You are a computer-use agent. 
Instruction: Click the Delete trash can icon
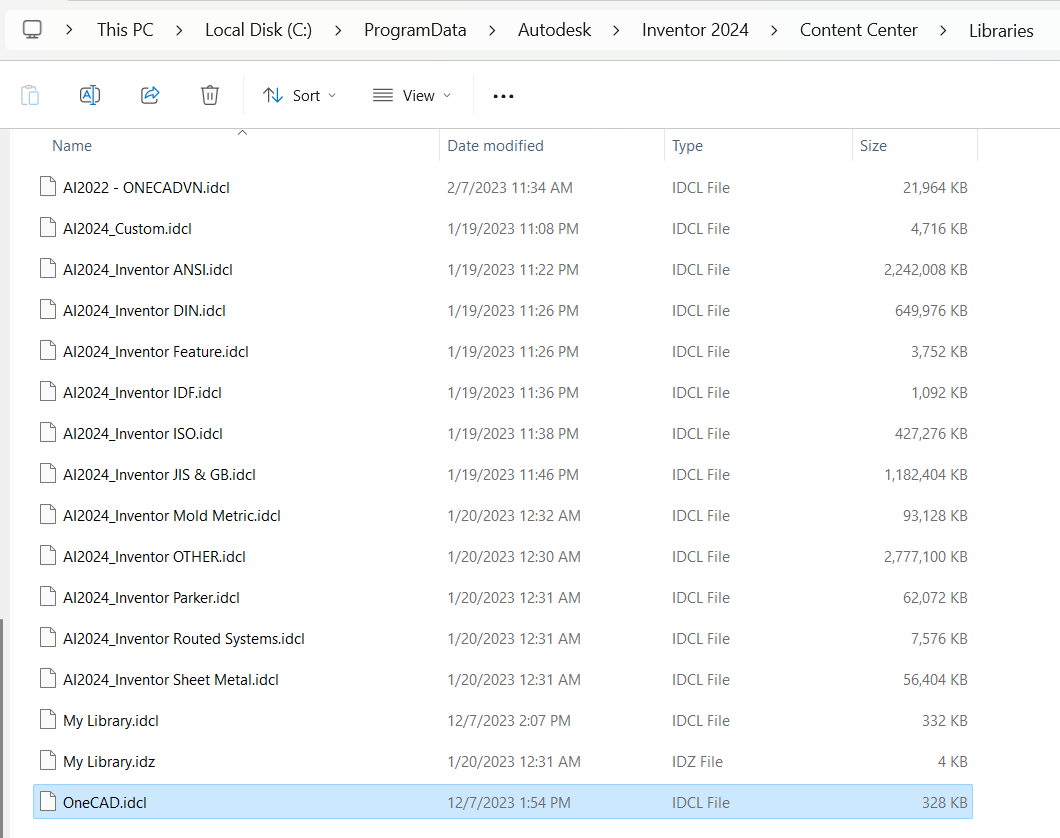(x=210, y=96)
